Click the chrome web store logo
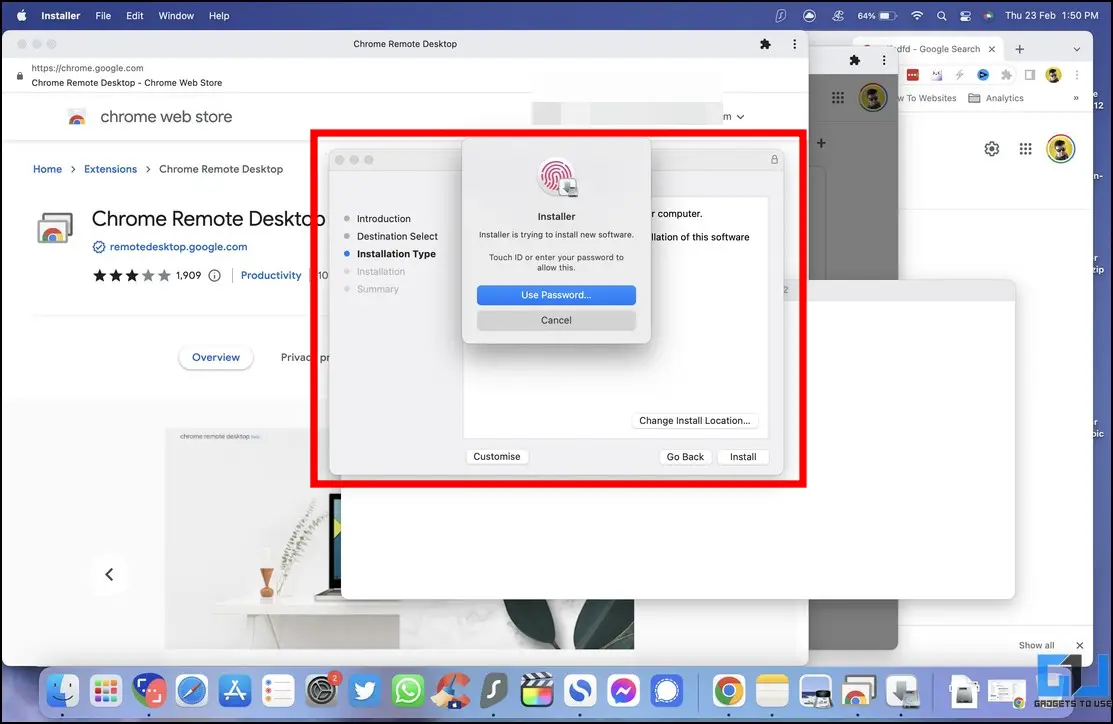 coord(77,117)
